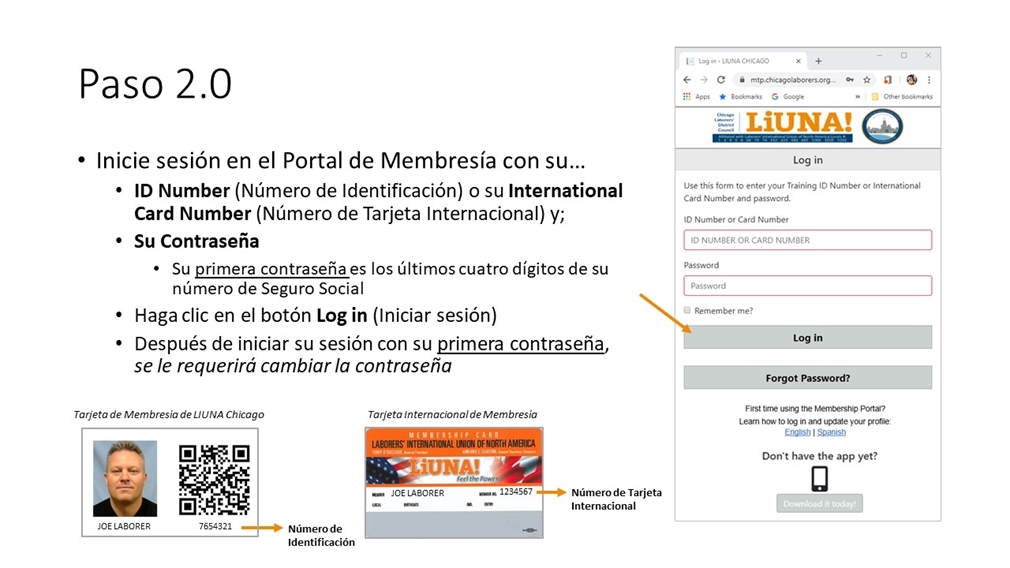The image size is (1010, 568).
Task: Reload the page with the refresh icon
Action: click(x=721, y=80)
